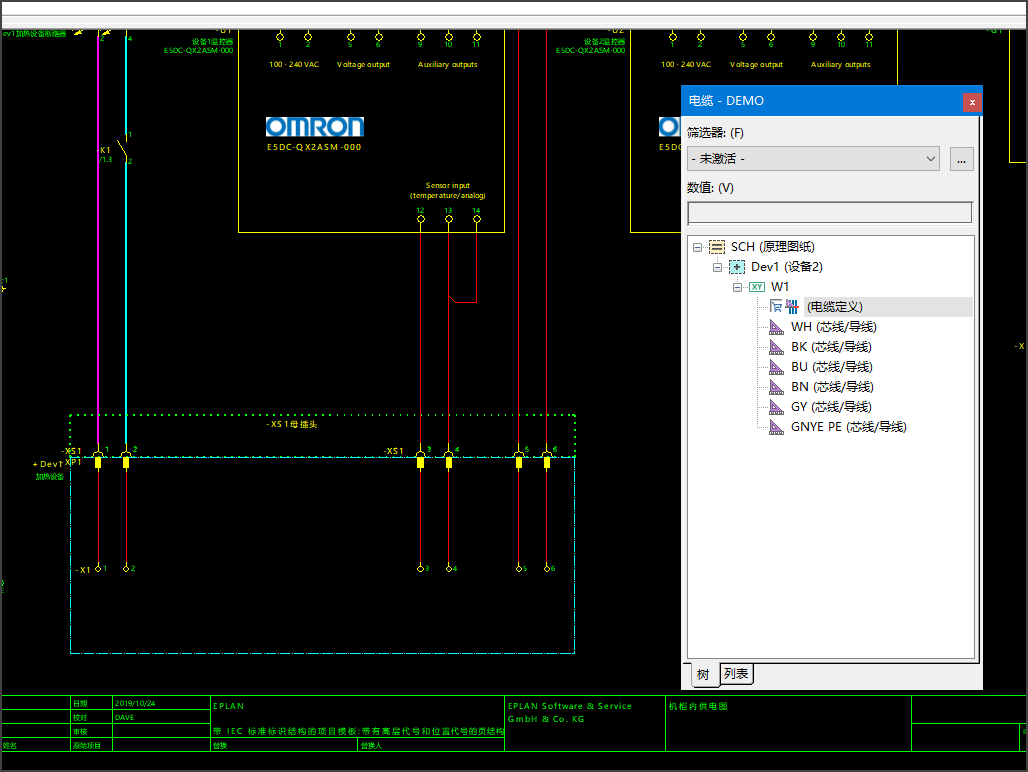1028x772 pixels.
Task: Collapse the Dev1 (设备2) tree node
Action: [x=717, y=267]
